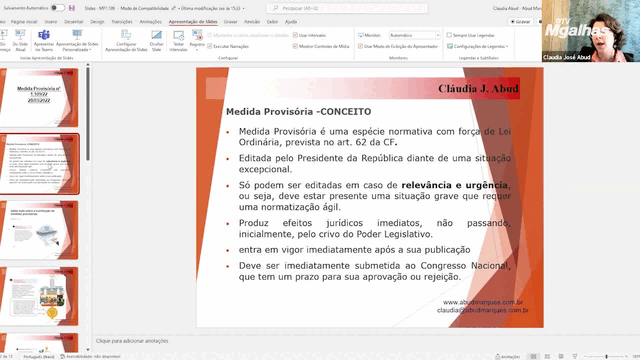Click the Claudia José Abud webcam video
Image resolution: width=640 pixels, height=360 pixels.
pyautogui.click(x=591, y=31)
